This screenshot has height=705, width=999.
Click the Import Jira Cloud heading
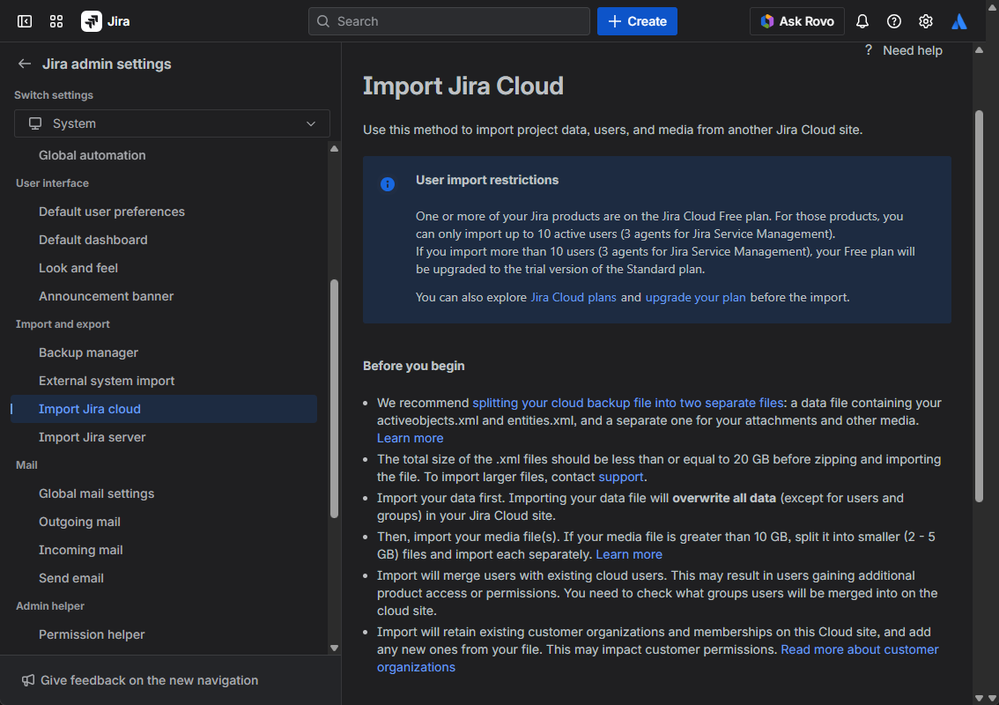pyautogui.click(x=463, y=86)
